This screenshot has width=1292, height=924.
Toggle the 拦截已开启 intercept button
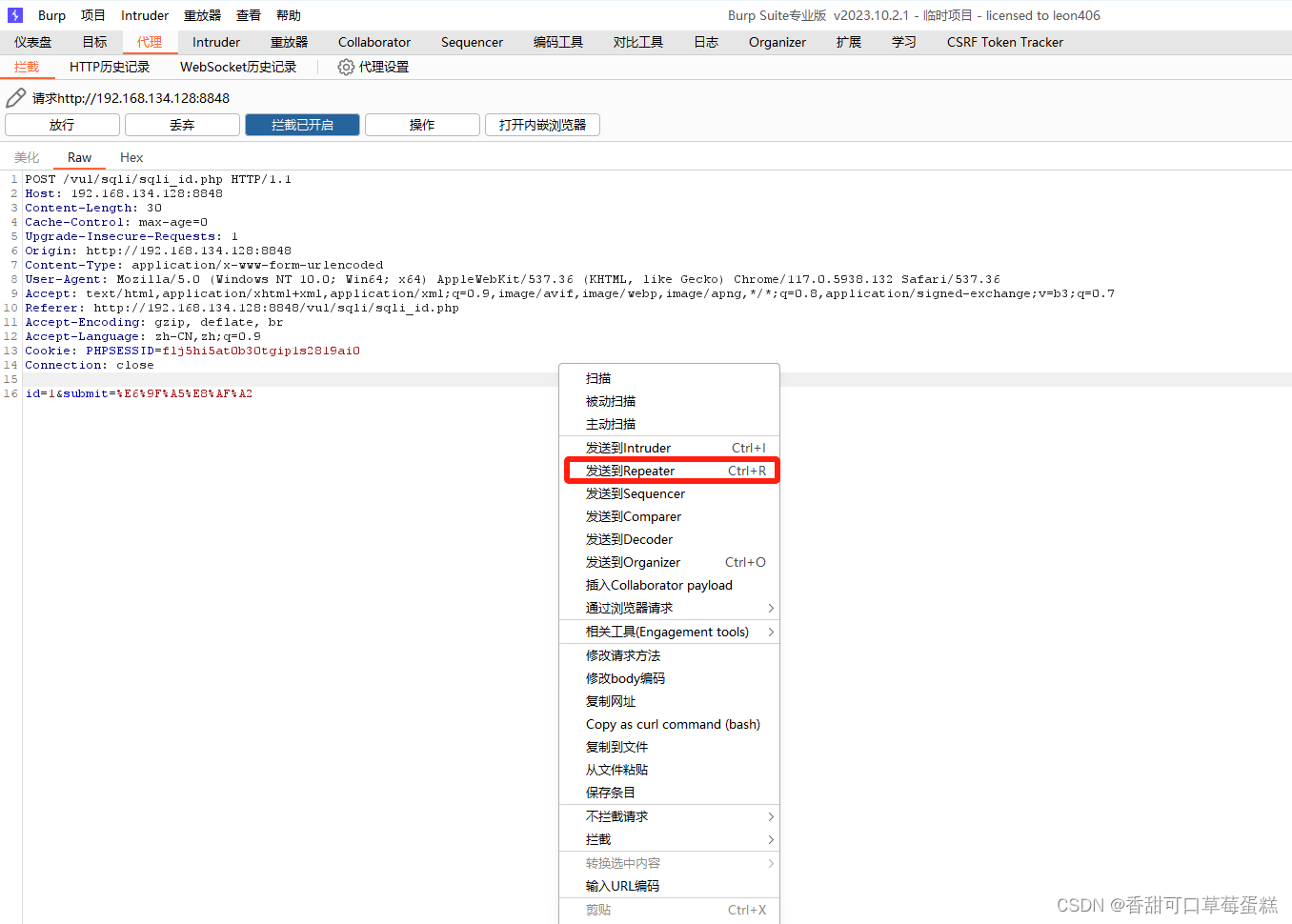302,125
